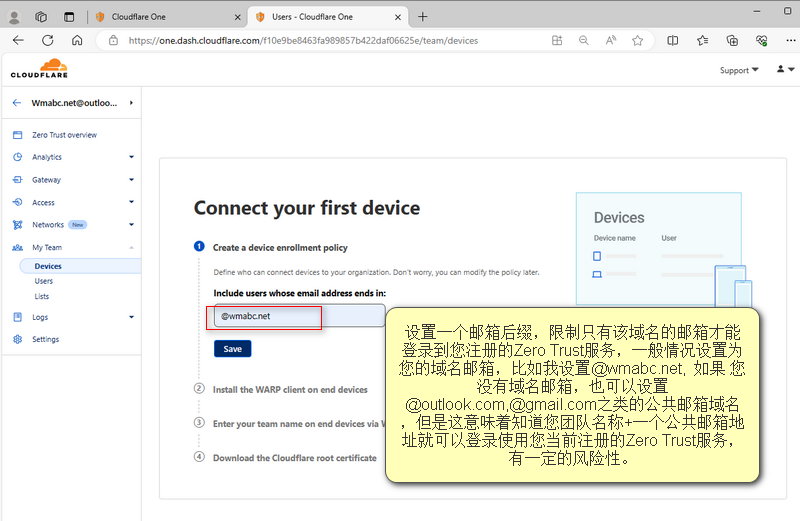Click the Networks sidebar icon
This screenshot has height=521, width=800.
pos(17,225)
